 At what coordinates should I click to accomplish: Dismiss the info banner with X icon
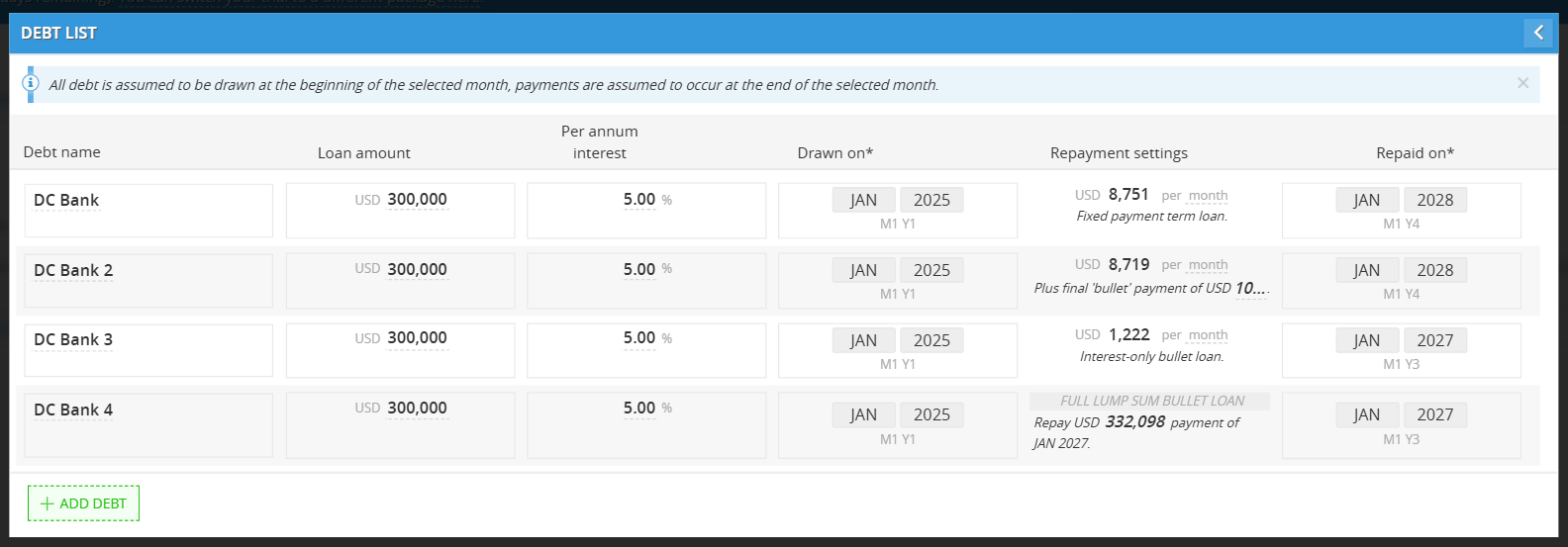1522,83
